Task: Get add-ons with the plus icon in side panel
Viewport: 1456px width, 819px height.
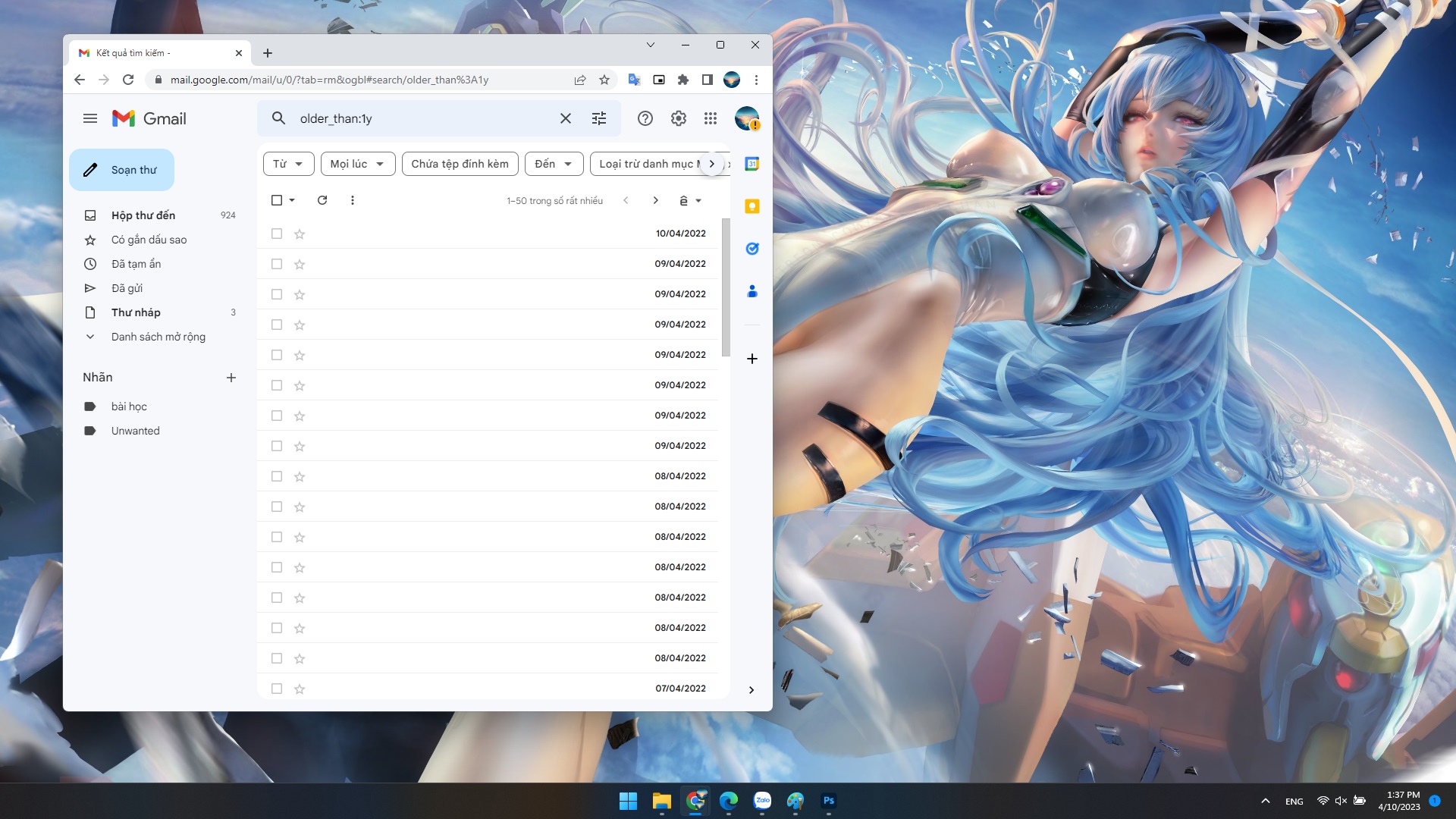Action: [x=752, y=359]
